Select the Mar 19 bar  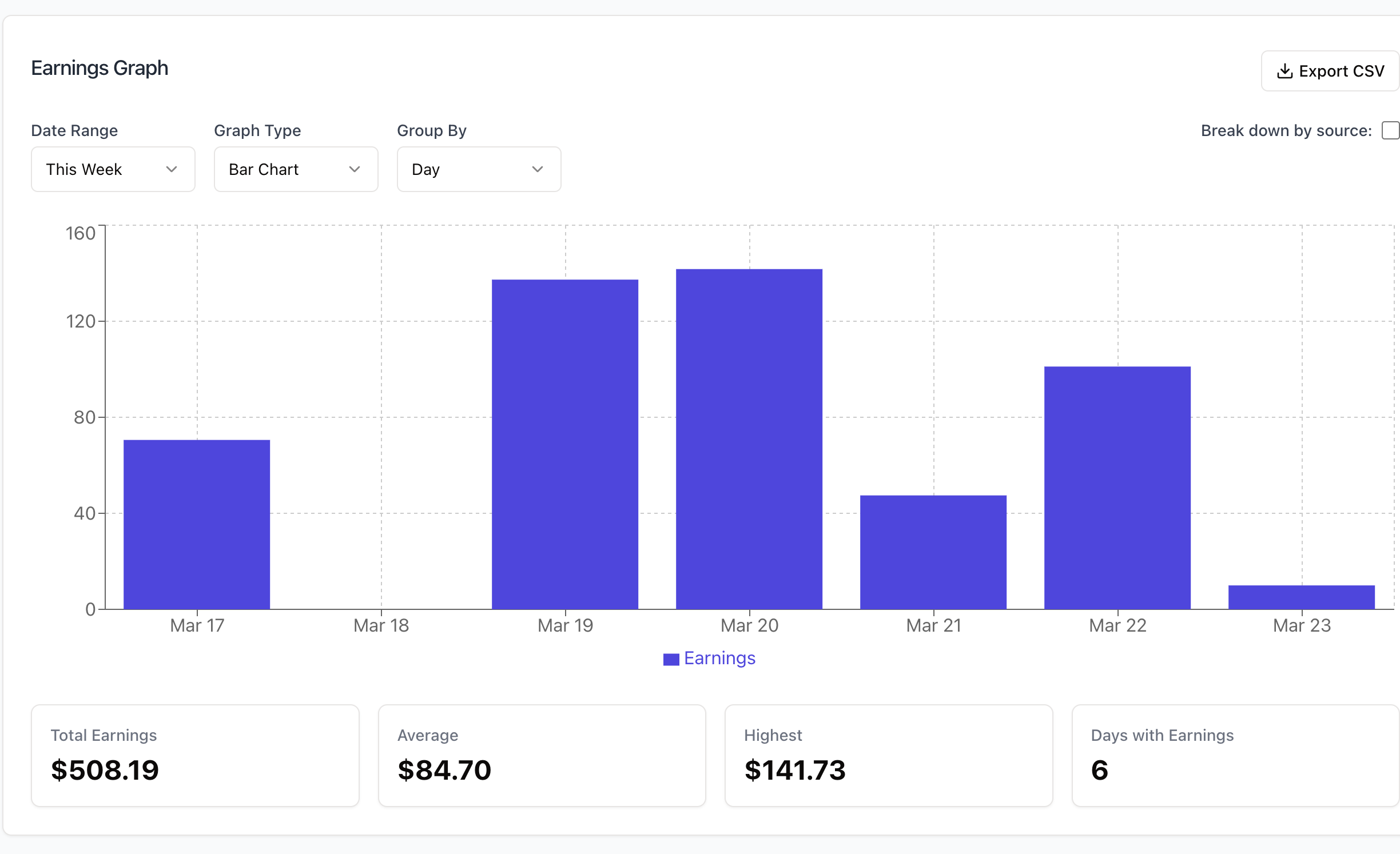point(565,444)
